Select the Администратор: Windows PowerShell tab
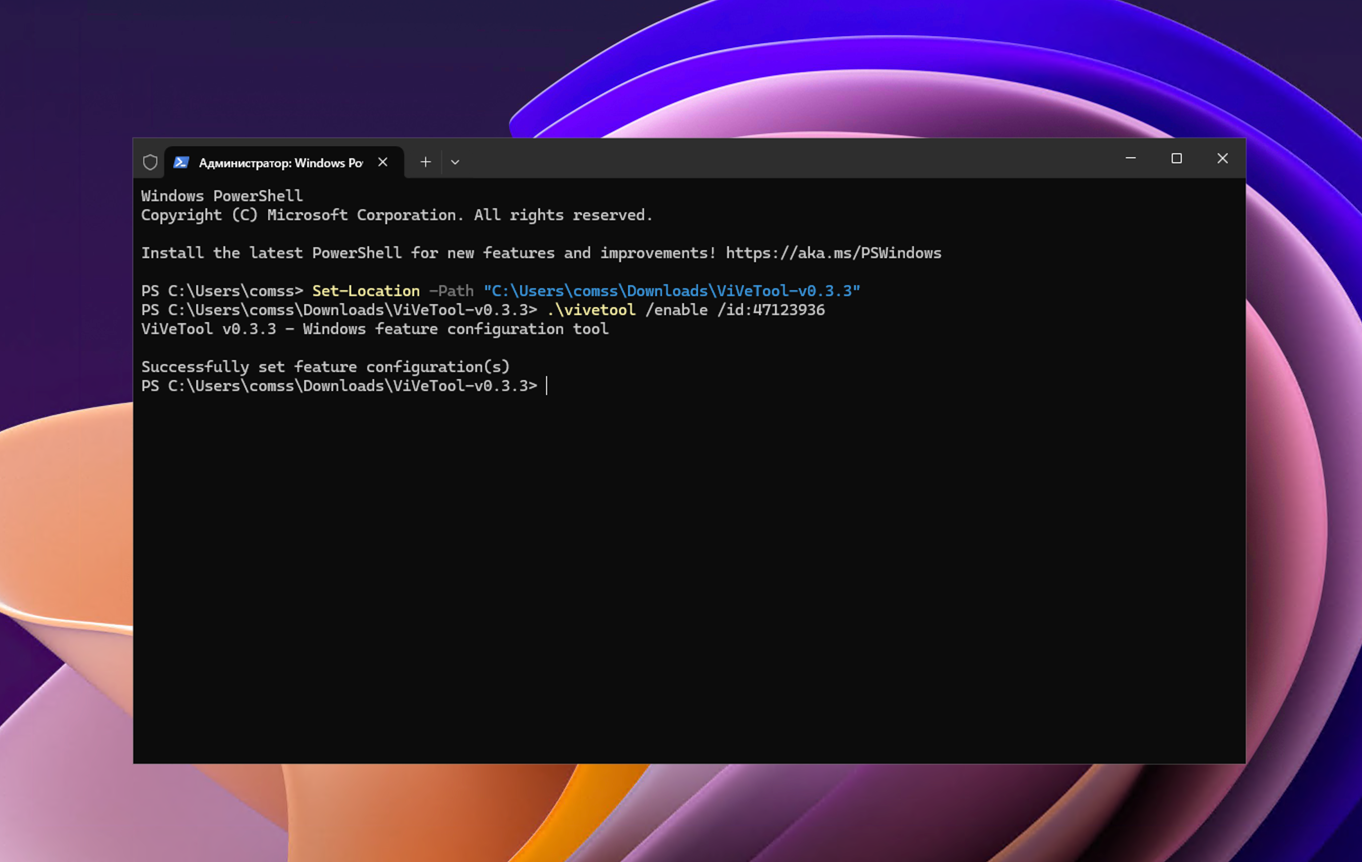 [x=284, y=162]
